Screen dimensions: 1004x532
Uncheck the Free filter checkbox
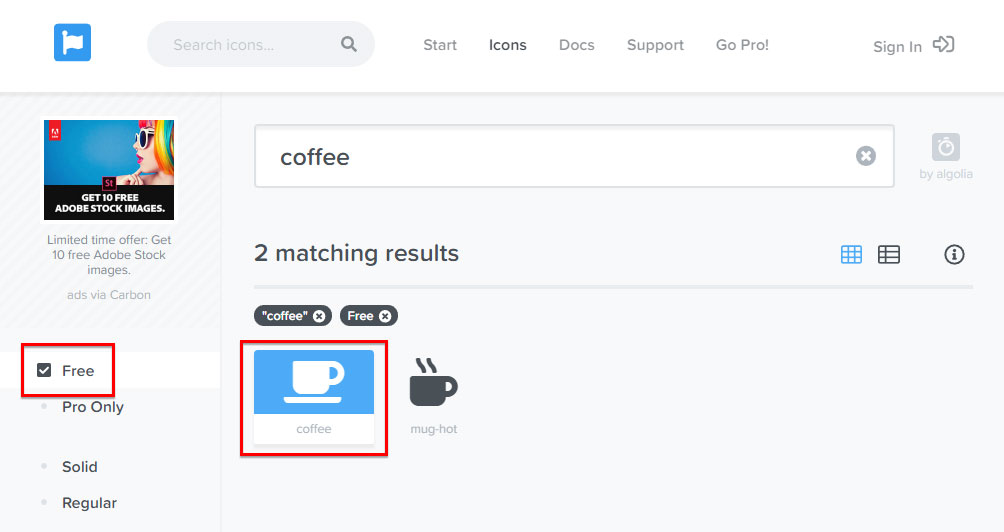tap(44, 370)
